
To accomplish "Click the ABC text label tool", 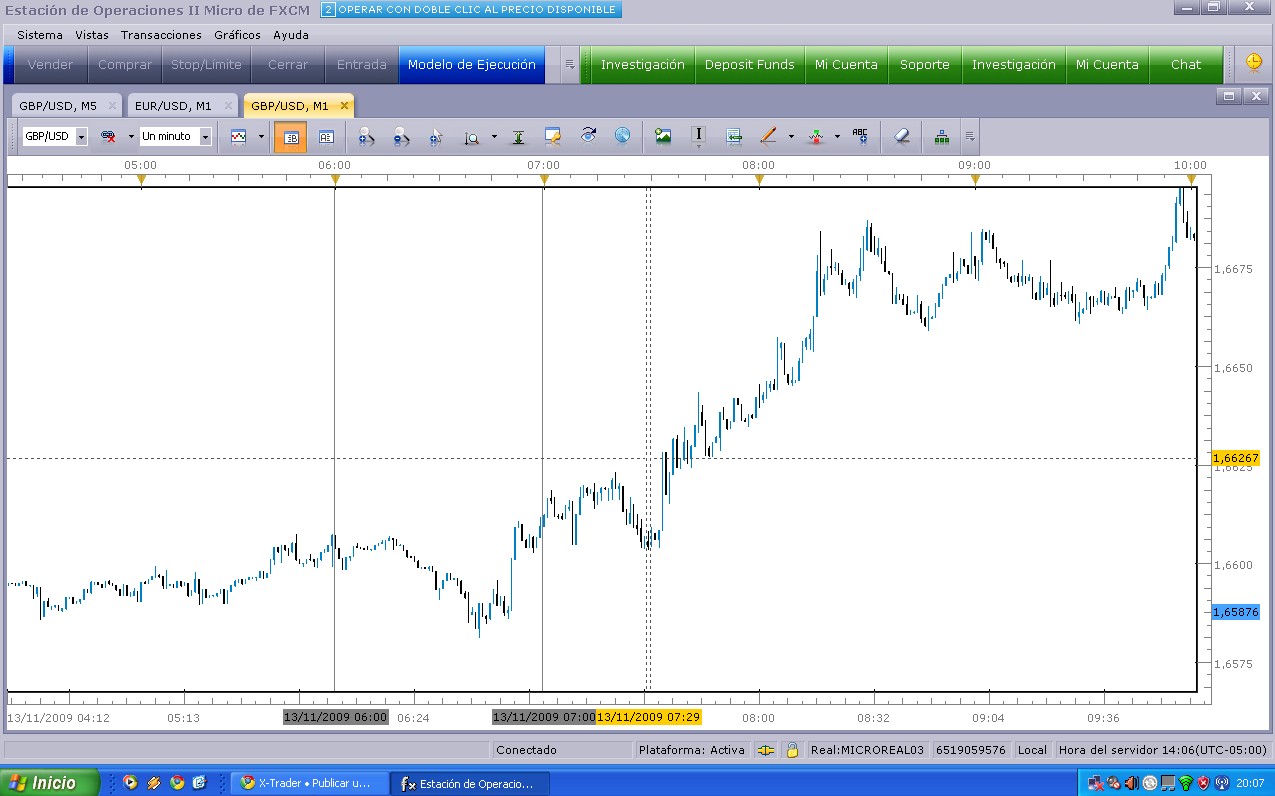I will click(x=860, y=137).
